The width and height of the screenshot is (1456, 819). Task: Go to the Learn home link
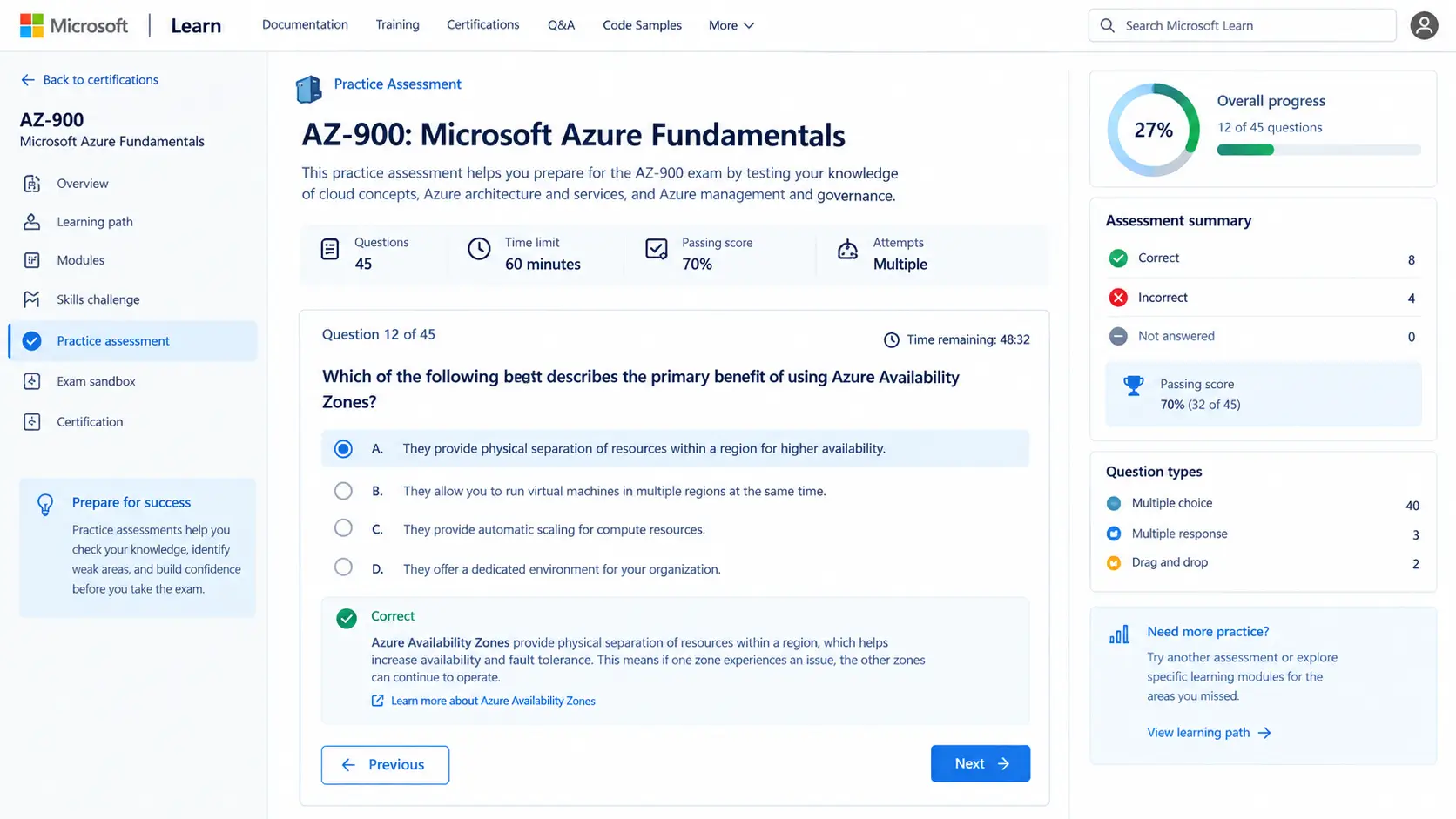click(x=196, y=26)
